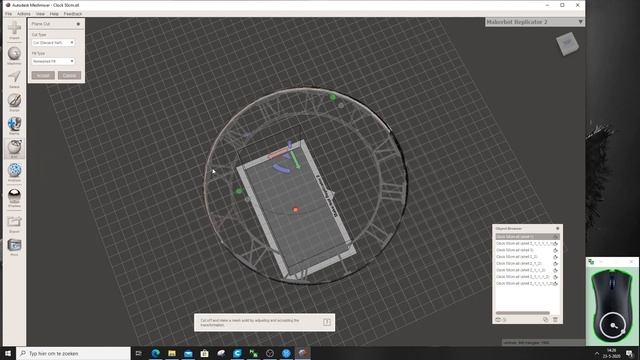Click the blue rotation arc on the gizmo
Viewport: 640px width, 360px height.
pos(281,168)
